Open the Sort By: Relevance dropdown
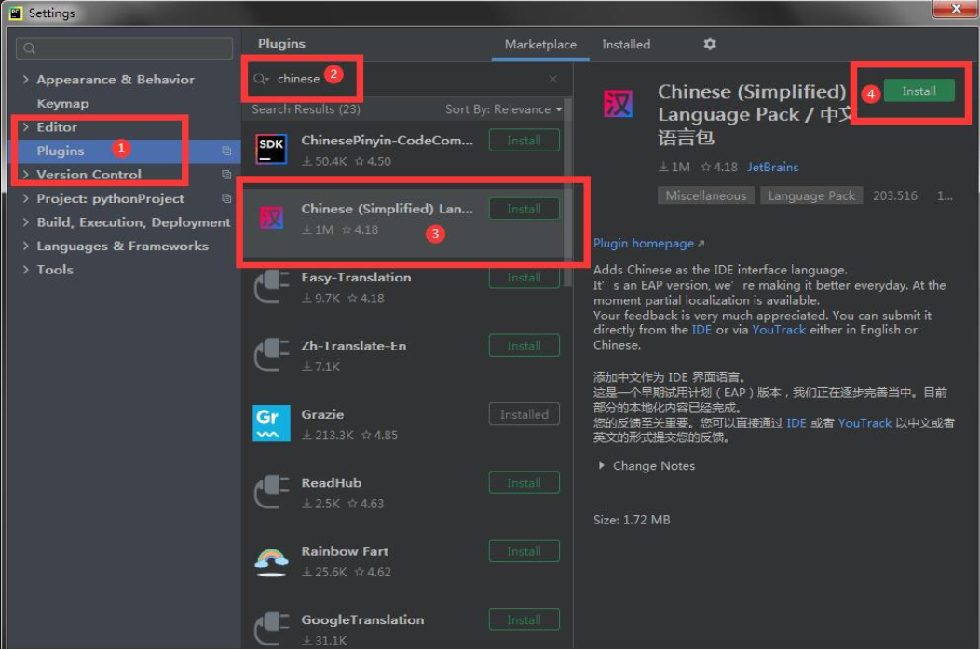The width and height of the screenshot is (980, 650). pos(503,109)
